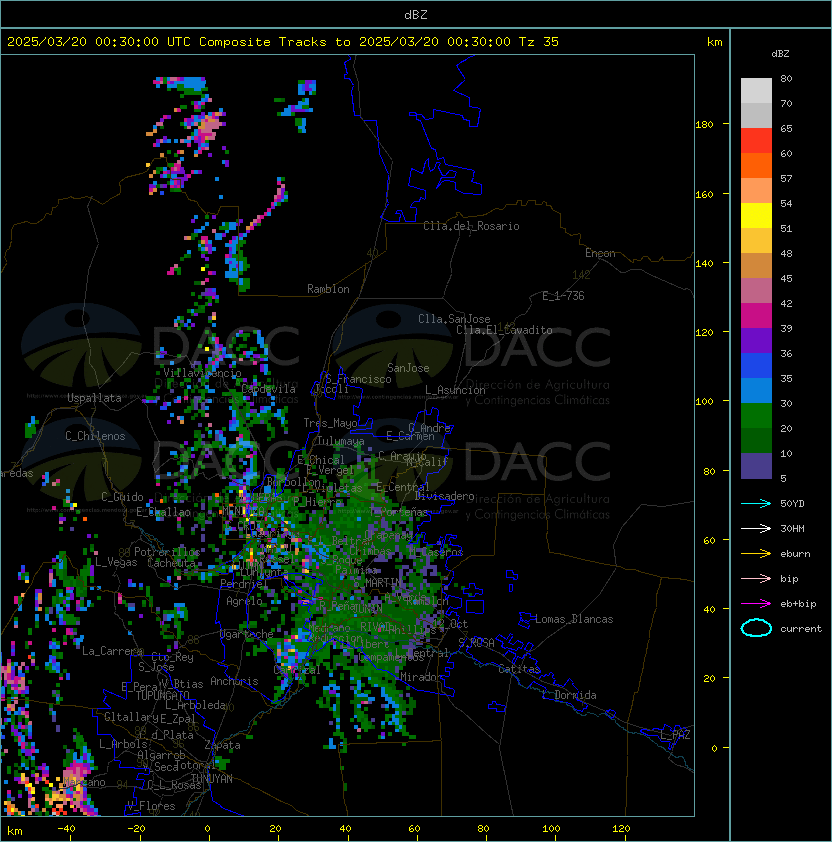The image size is (832, 842).
Task: Click the '120' tick on the horizontal km axis
Action: click(620, 829)
